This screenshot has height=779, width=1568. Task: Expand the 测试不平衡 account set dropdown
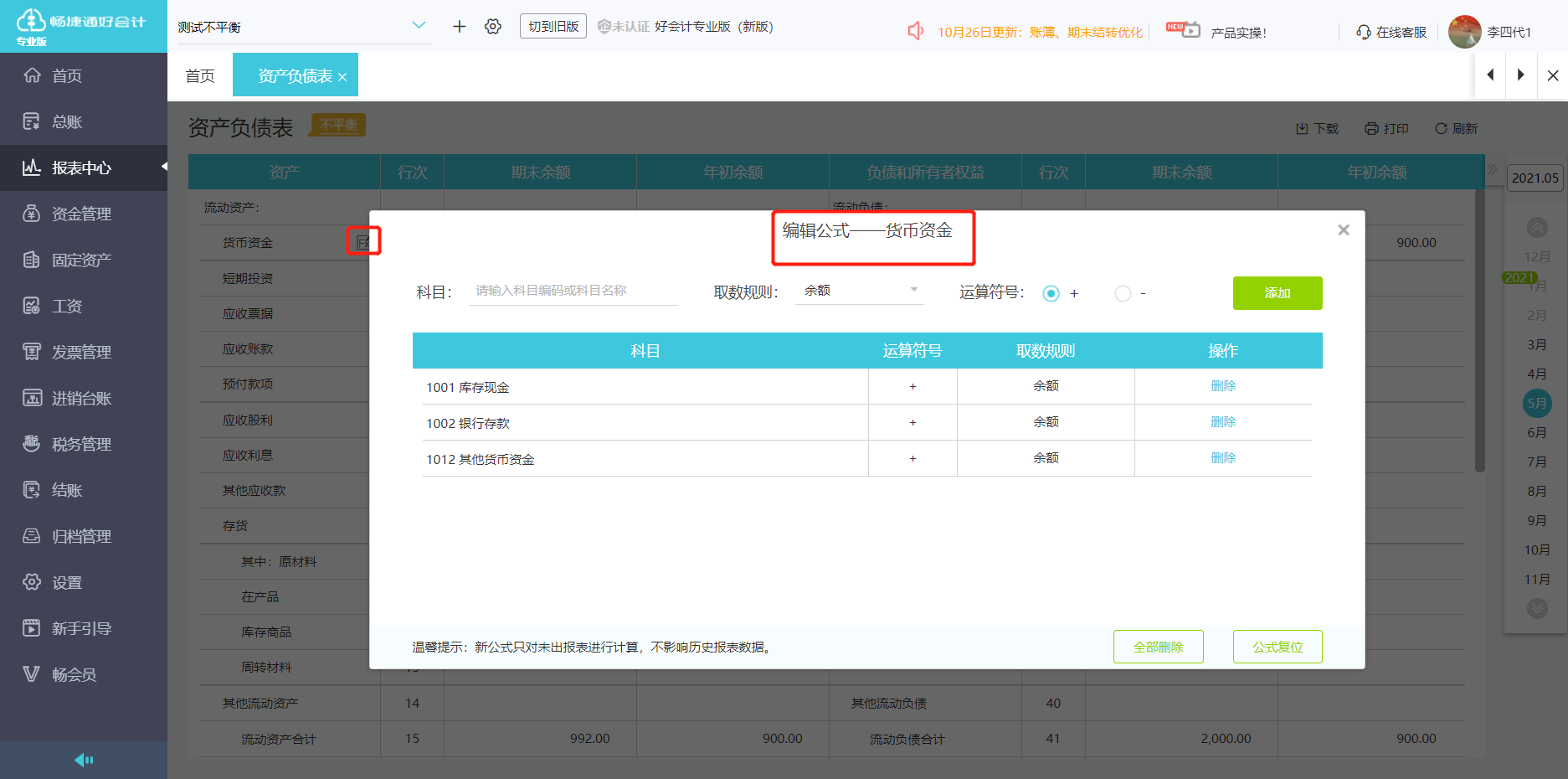[x=419, y=26]
